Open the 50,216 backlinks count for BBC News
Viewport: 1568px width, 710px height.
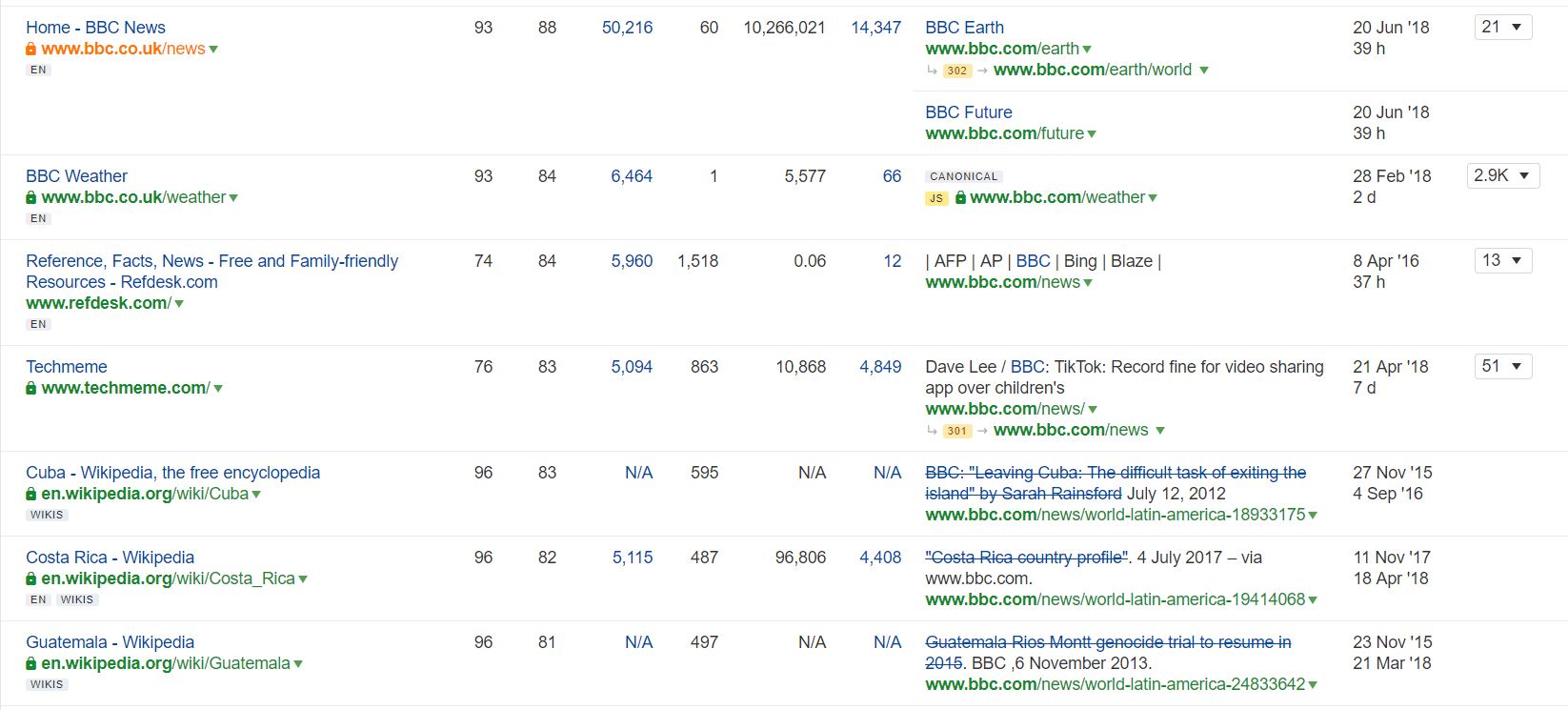point(627,28)
